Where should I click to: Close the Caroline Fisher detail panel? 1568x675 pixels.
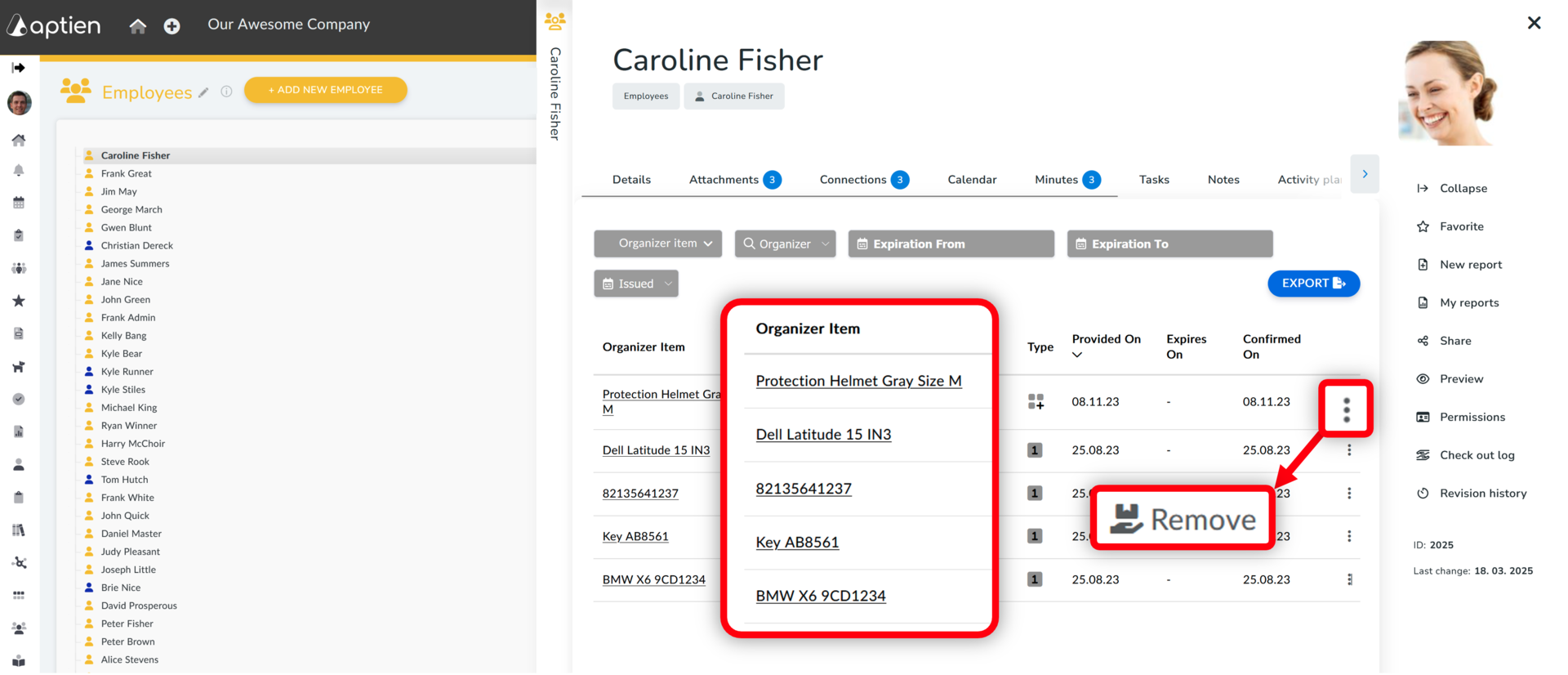[1535, 23]
